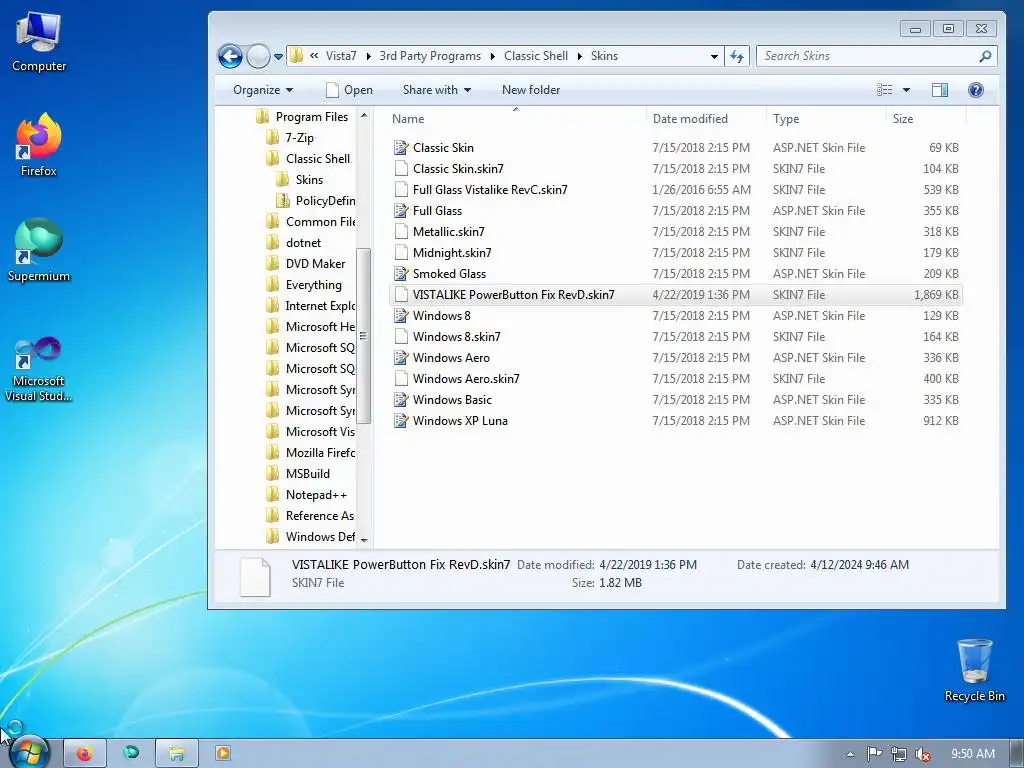Click the Computer desktop icon
The width and height of the screenshot is (1024, 768).
coord(39,43)
